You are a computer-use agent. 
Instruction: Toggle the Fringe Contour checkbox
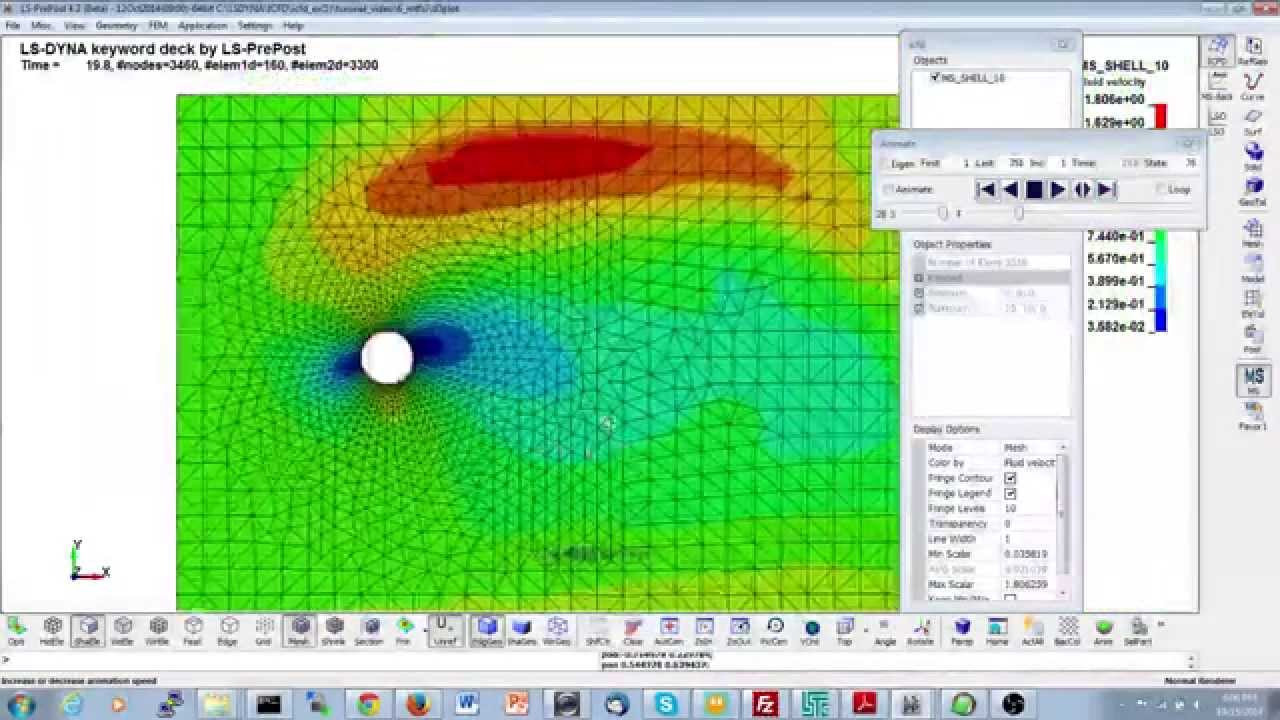[1010, 478]
